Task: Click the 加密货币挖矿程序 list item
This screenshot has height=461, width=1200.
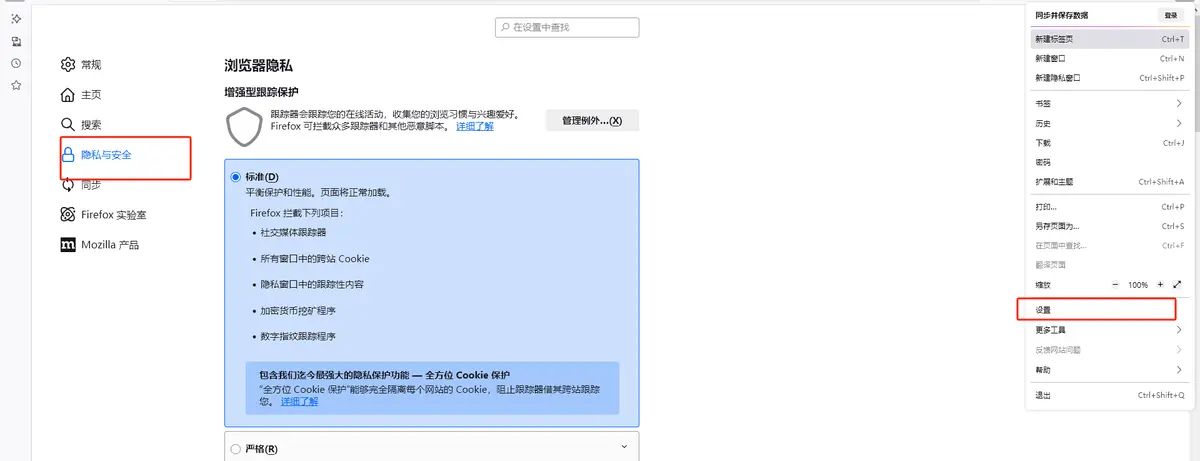Action: [x=297, y=310]
